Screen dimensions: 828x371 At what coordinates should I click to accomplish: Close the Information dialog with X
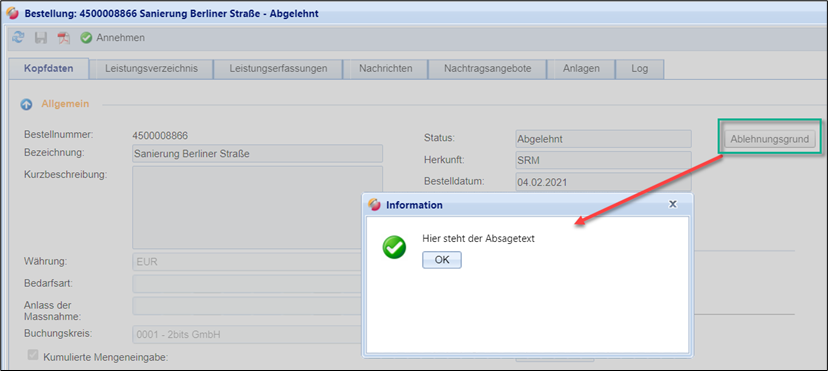coord(673,204)
